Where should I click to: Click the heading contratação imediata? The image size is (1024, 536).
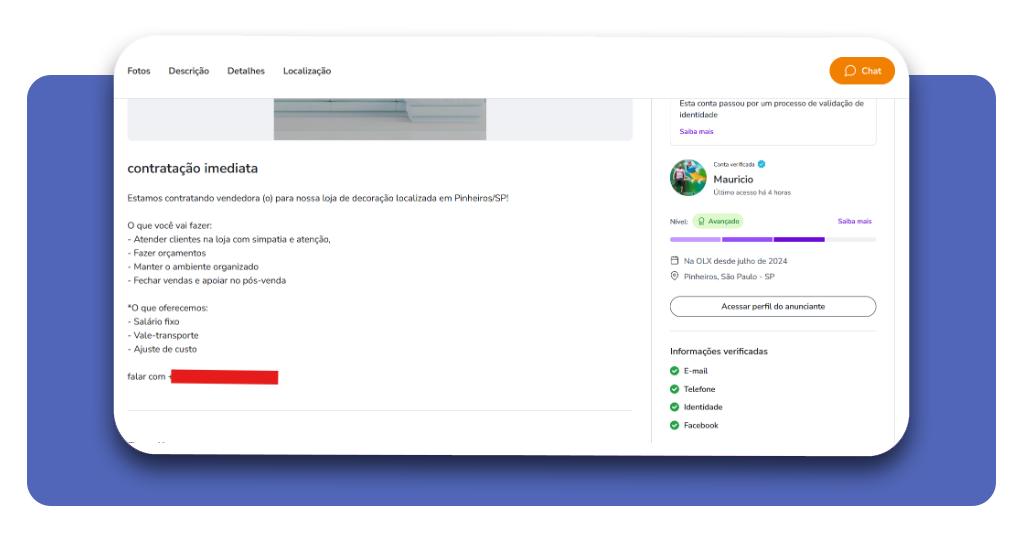[193, 168]
